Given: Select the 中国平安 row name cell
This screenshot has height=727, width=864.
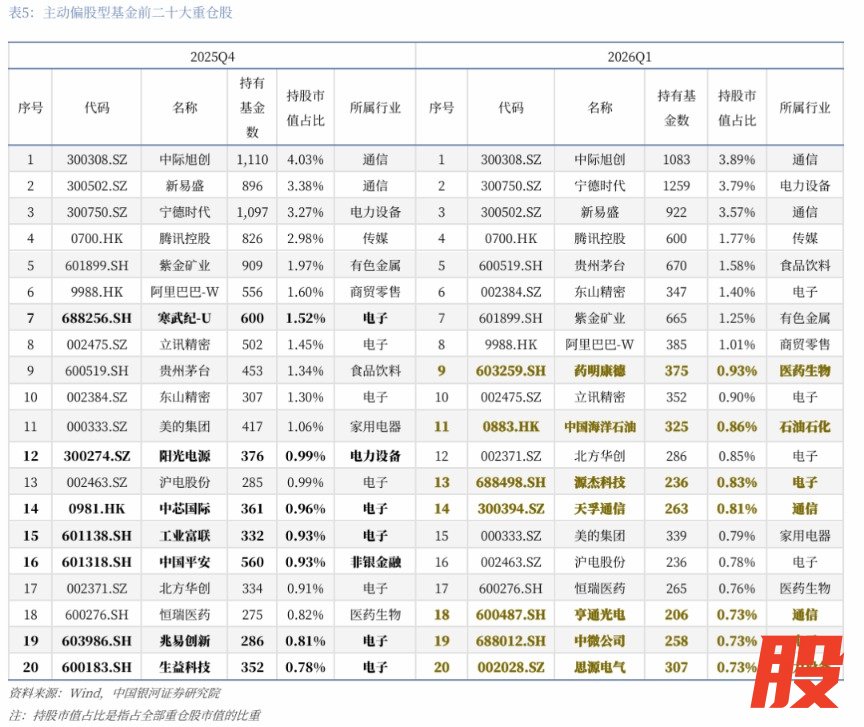Looking at the screenshot, I should click(184, 562).
